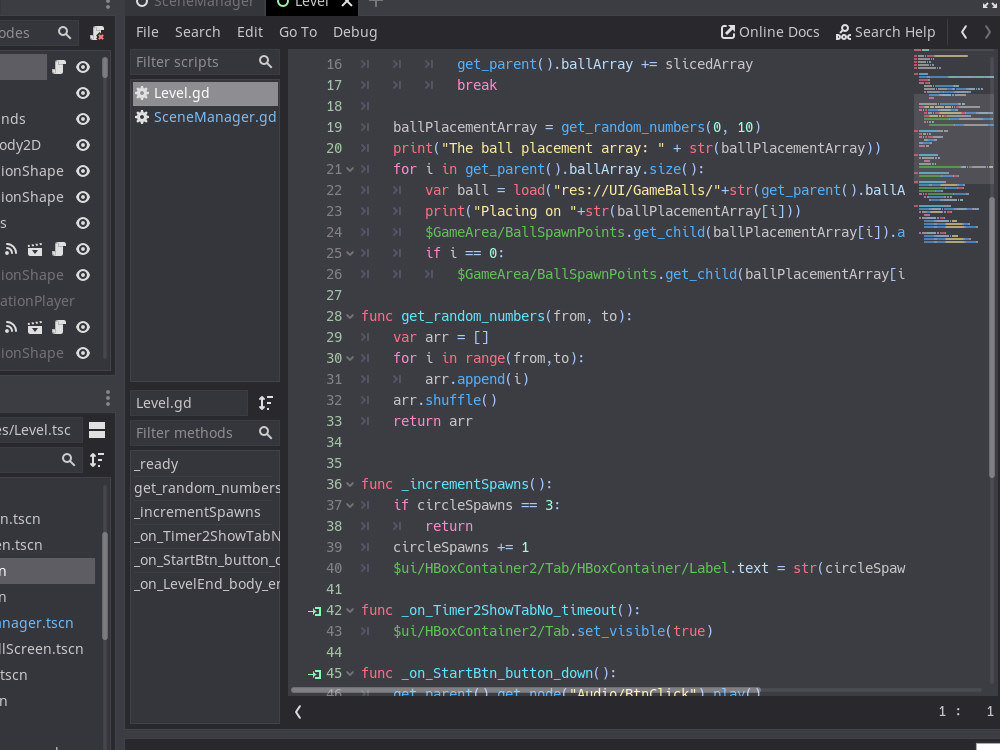Click the gear icon next to SceneManager.gd
The width and height of the screenshot is (1000, 750).
click(x=142, y=117)
